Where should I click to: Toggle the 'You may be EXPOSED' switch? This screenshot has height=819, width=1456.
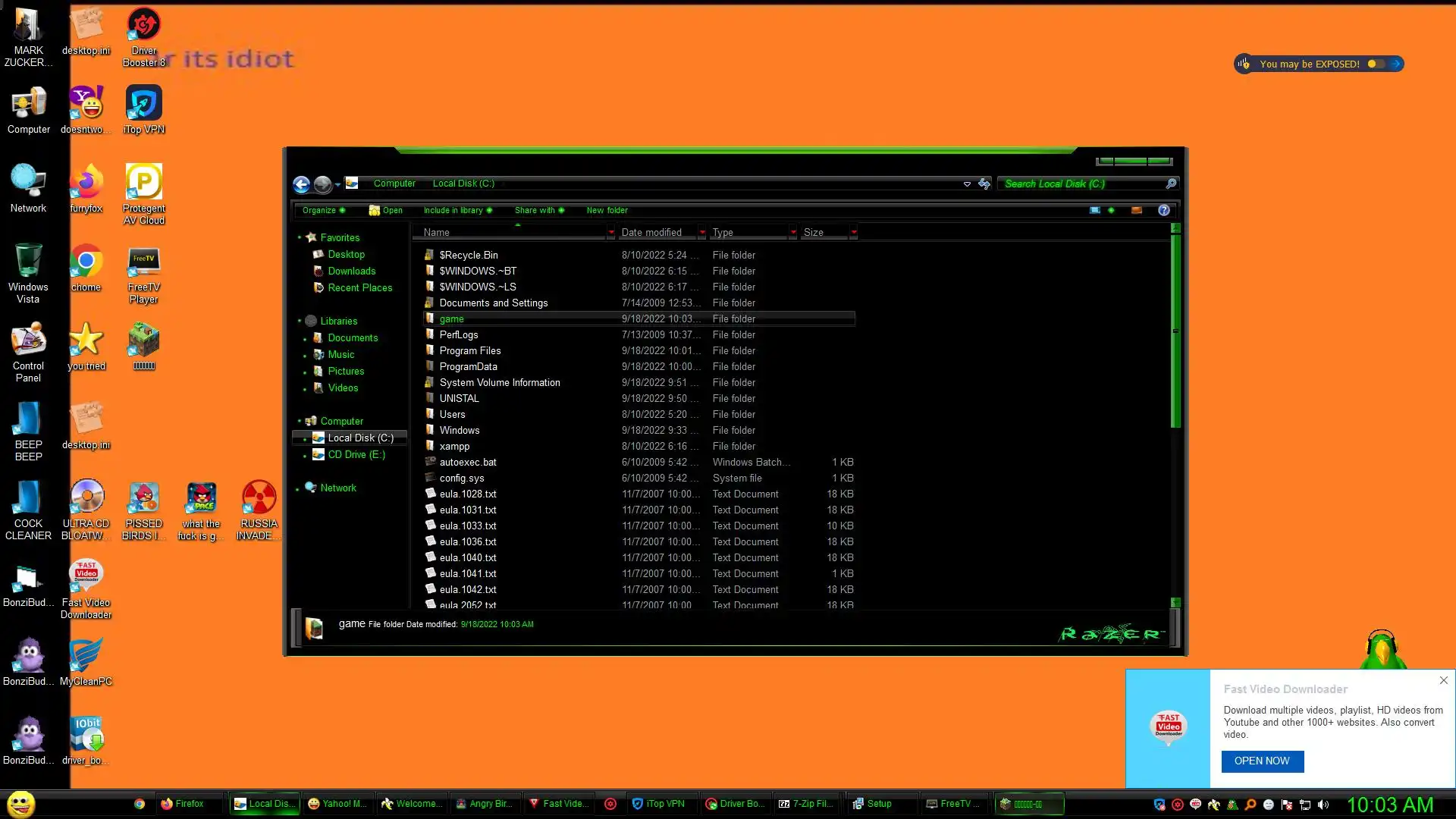tap(1376, 64)
